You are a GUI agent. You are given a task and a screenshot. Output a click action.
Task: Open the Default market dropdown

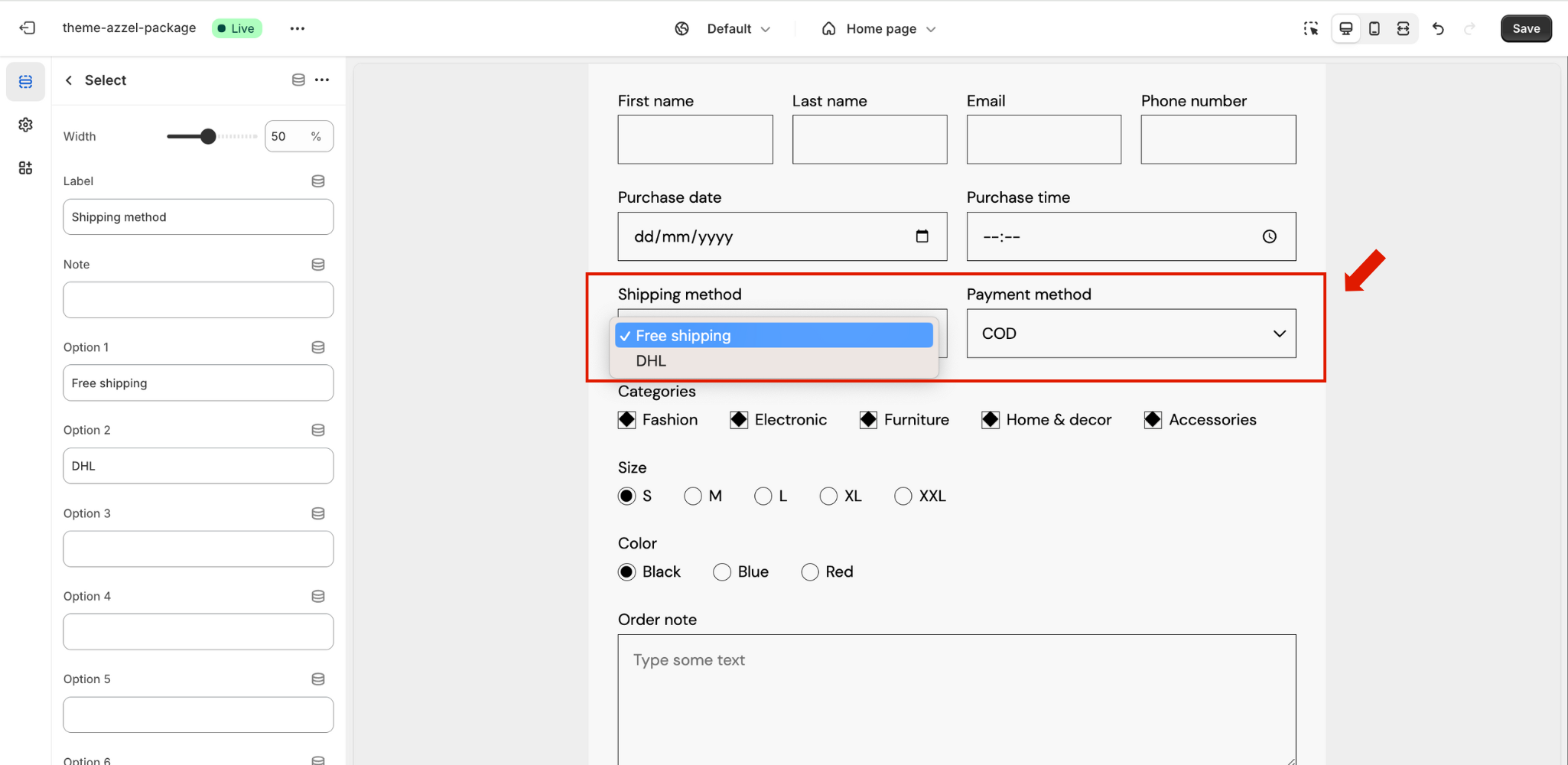coord(729,28)
